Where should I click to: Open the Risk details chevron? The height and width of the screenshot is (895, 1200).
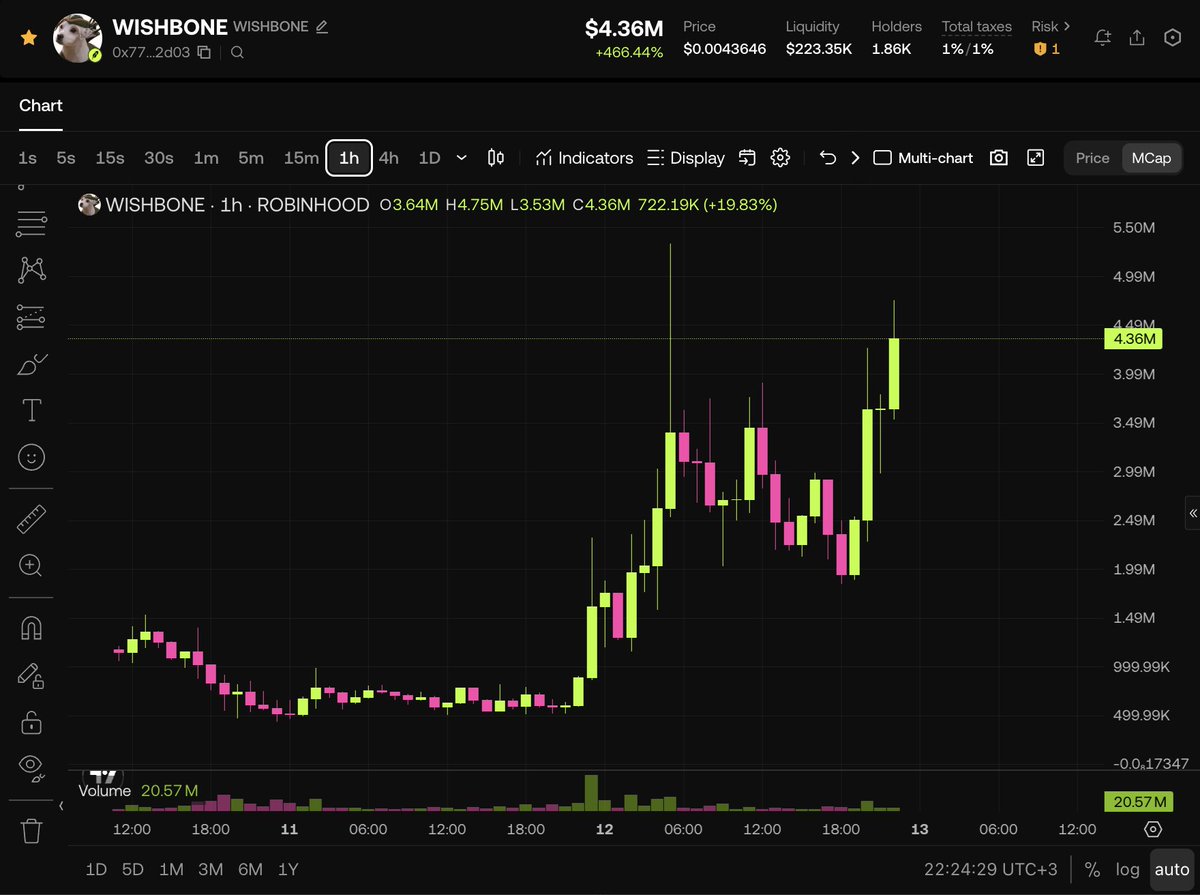tap(1067, 26)
